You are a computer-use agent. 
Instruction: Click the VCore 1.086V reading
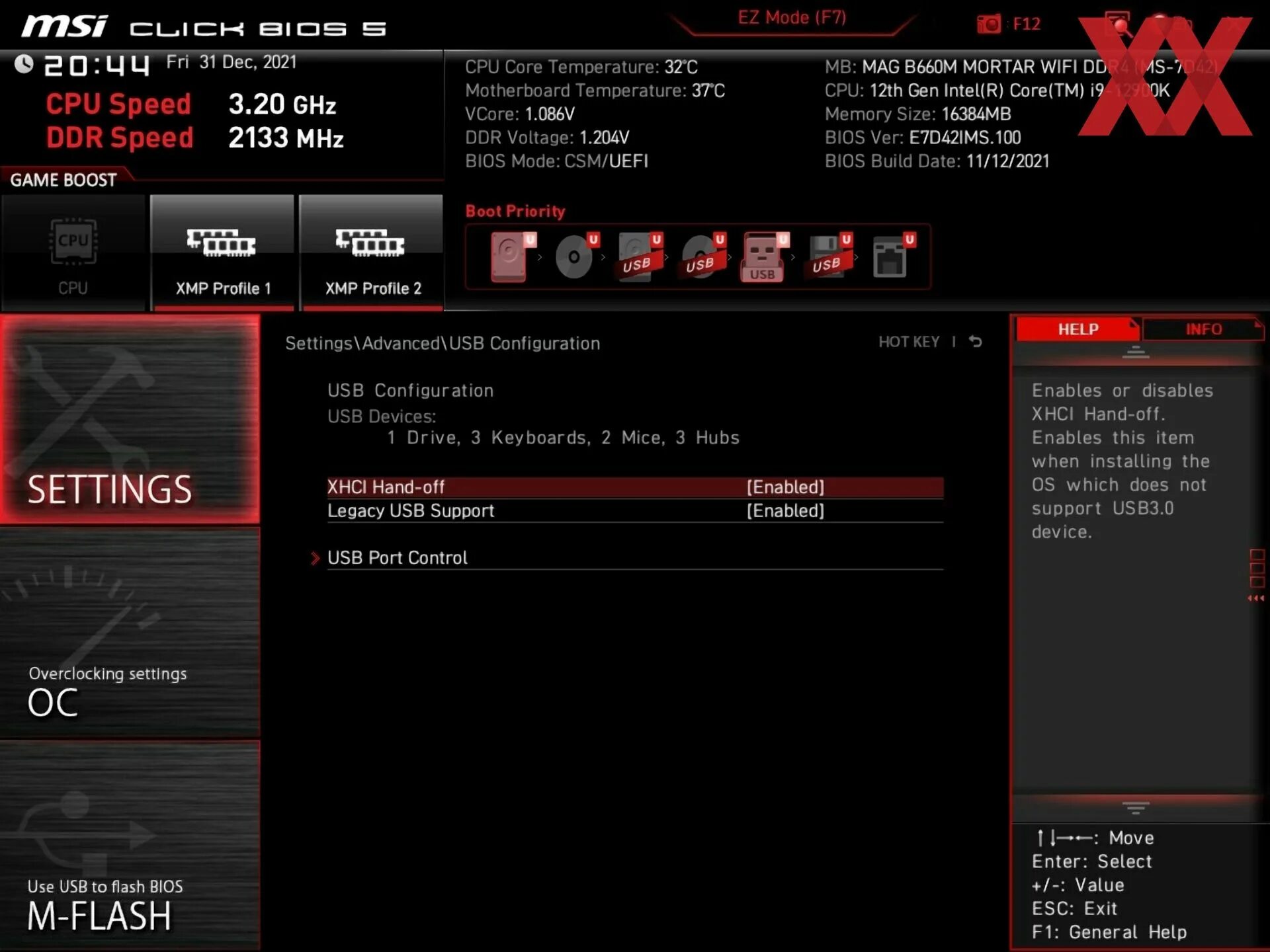(520, 114)
